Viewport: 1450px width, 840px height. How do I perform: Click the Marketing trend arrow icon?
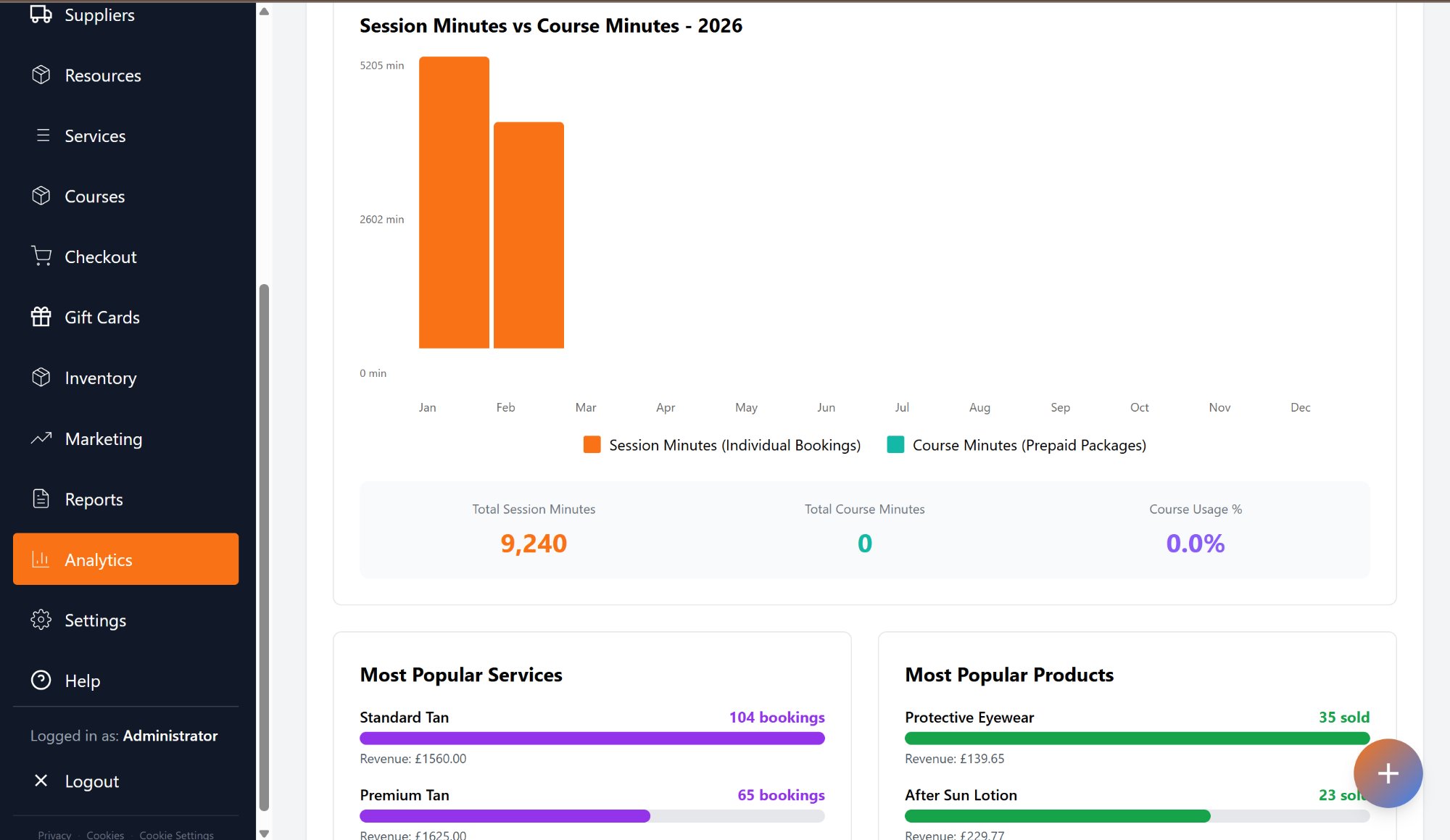pos(41,438)
